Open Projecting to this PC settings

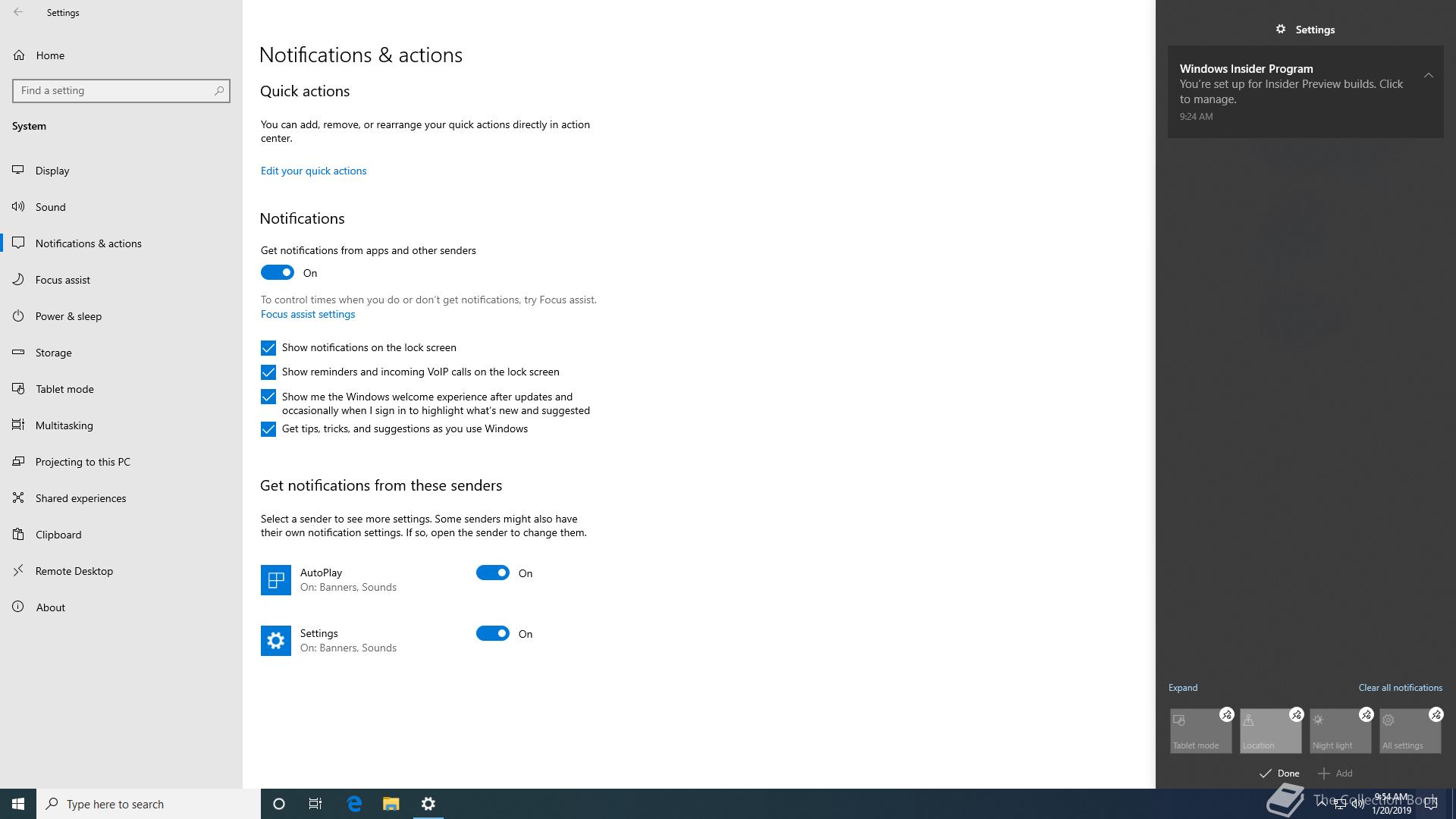[121, 462]
